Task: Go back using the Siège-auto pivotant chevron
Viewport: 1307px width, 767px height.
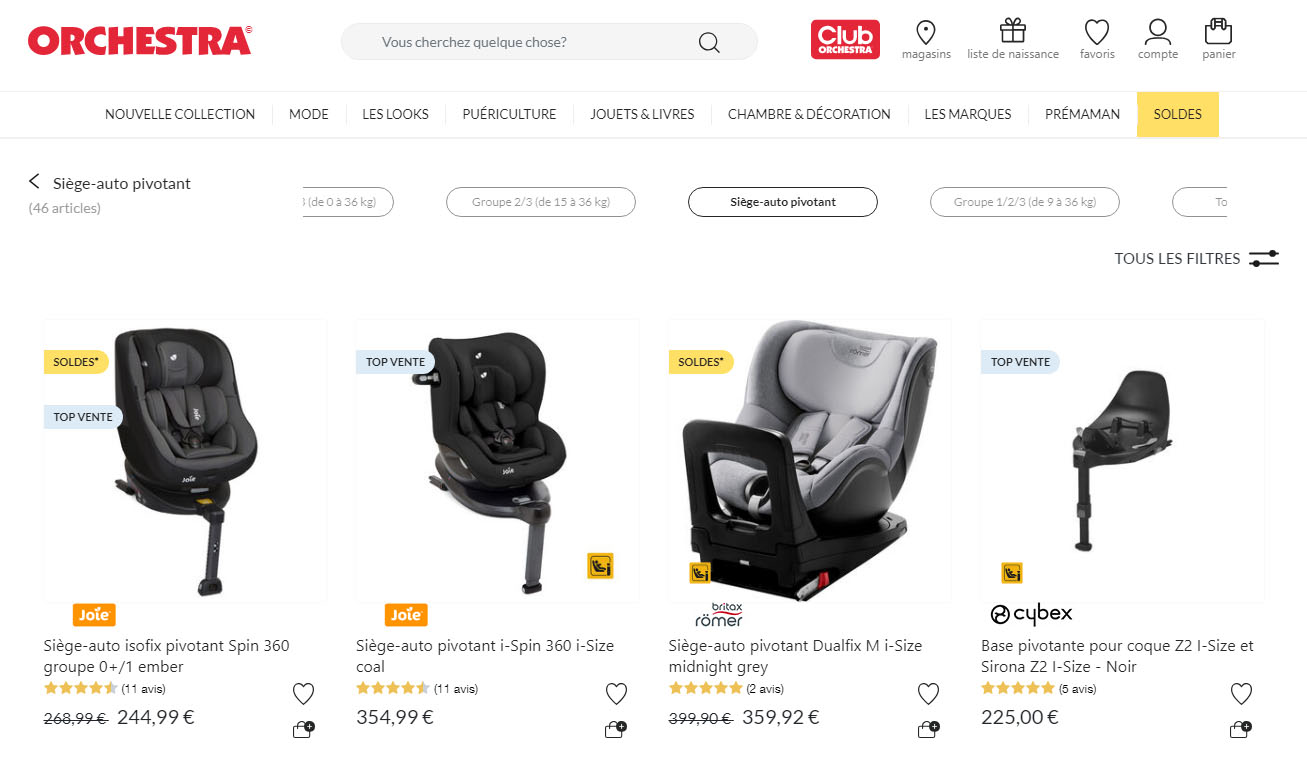Action: [34, 182]
